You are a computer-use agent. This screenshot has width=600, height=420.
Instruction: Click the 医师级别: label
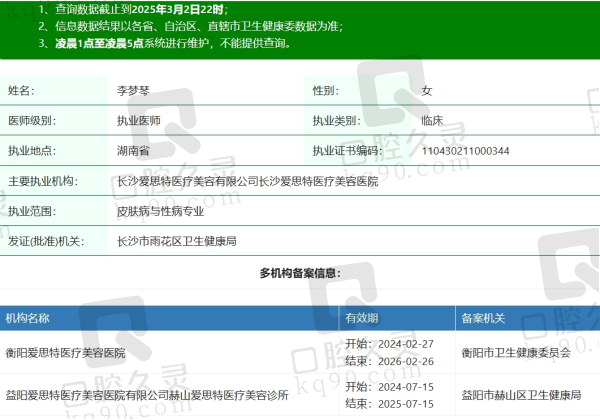32,121
